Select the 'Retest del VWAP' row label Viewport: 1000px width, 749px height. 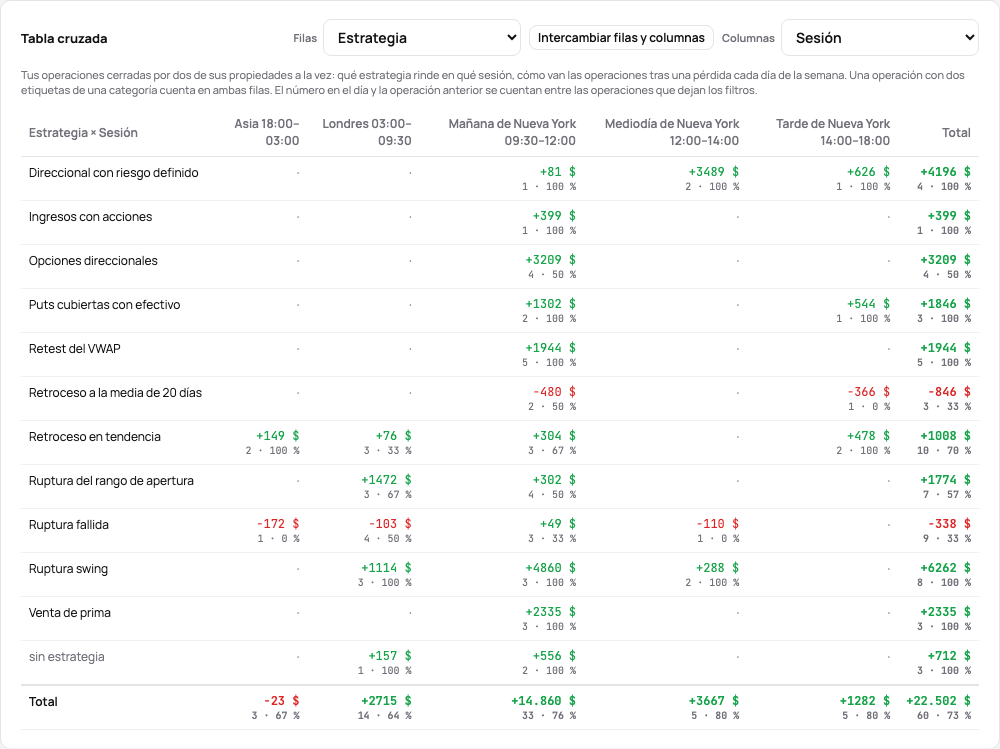[x=75, y=349]
